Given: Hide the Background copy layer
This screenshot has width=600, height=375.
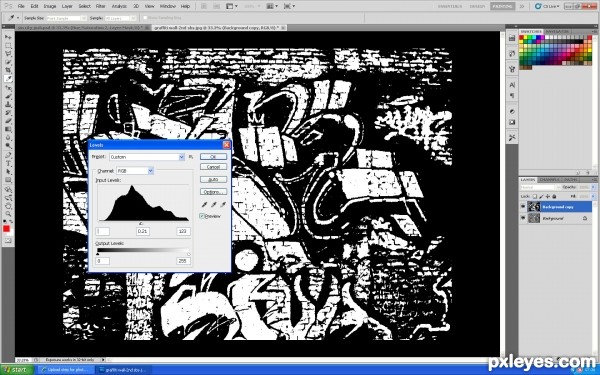Looking at the screenshot, I should 523,207.
